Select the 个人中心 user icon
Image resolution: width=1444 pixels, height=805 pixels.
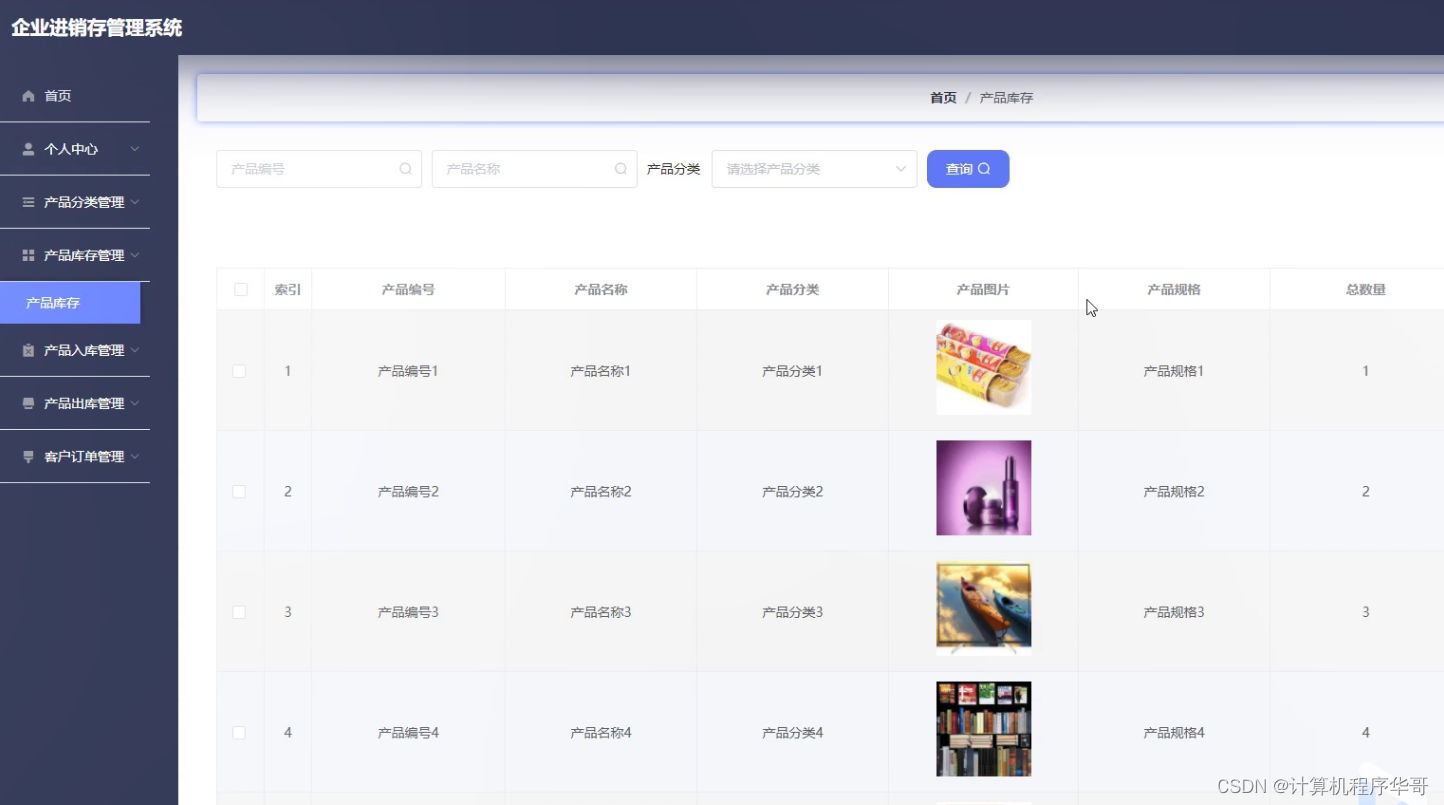[28, 148]
